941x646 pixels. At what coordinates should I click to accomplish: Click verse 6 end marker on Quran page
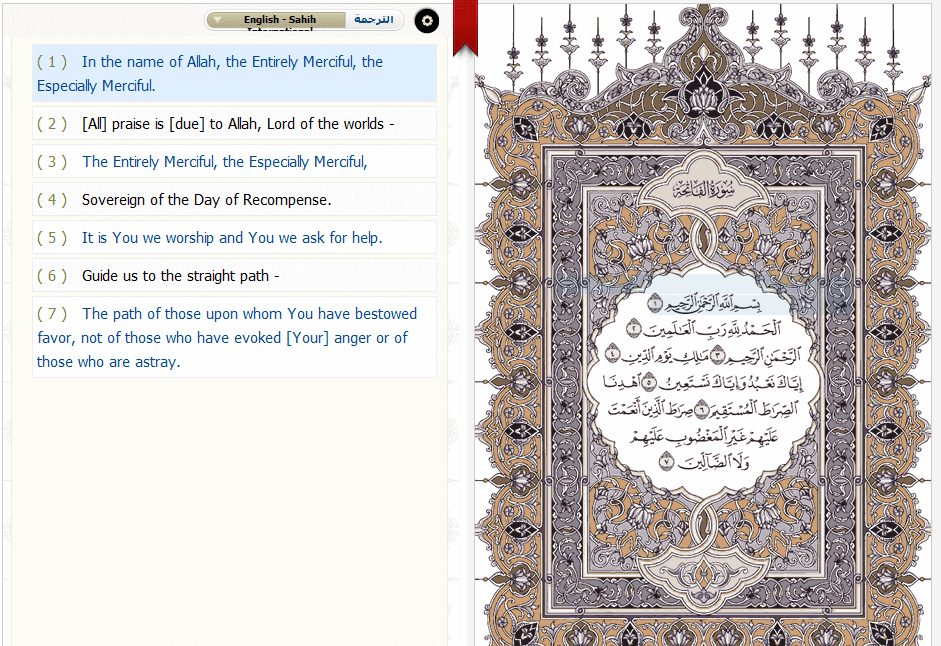(702, 410)
